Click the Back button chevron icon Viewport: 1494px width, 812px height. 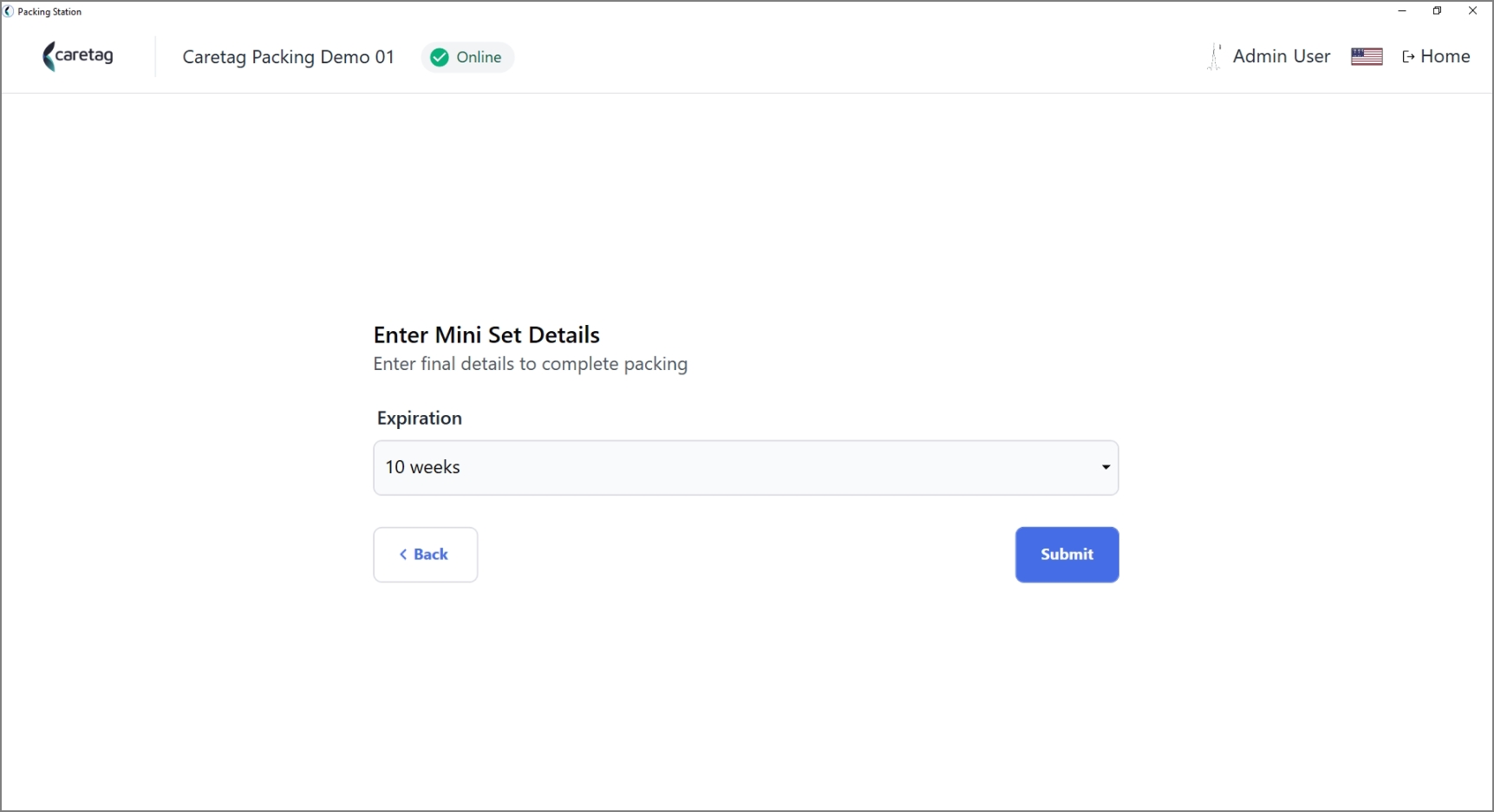[x=403, y=555]
